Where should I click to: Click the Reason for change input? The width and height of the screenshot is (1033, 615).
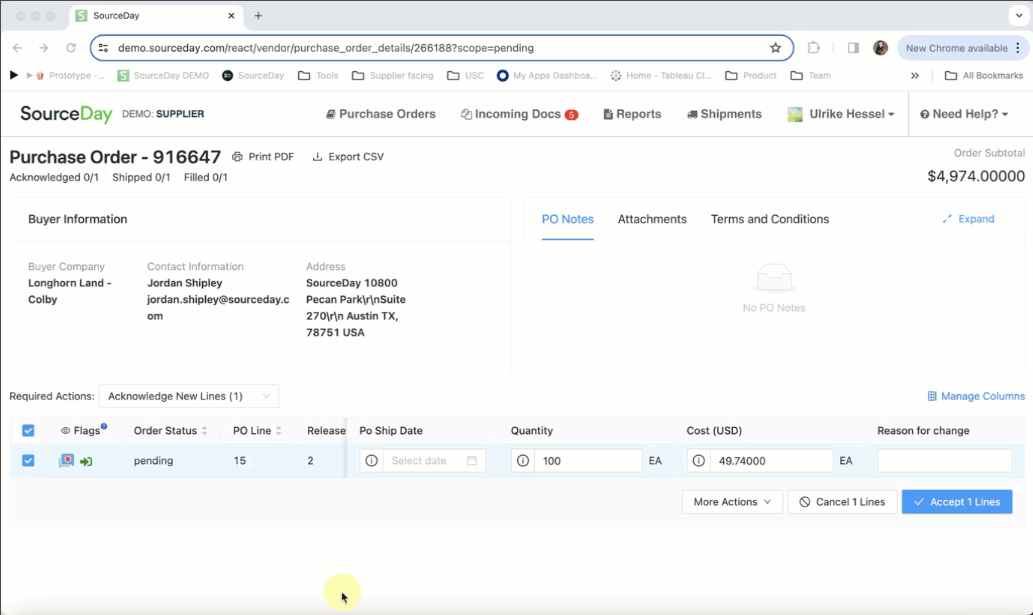click(x=944, y=460)
